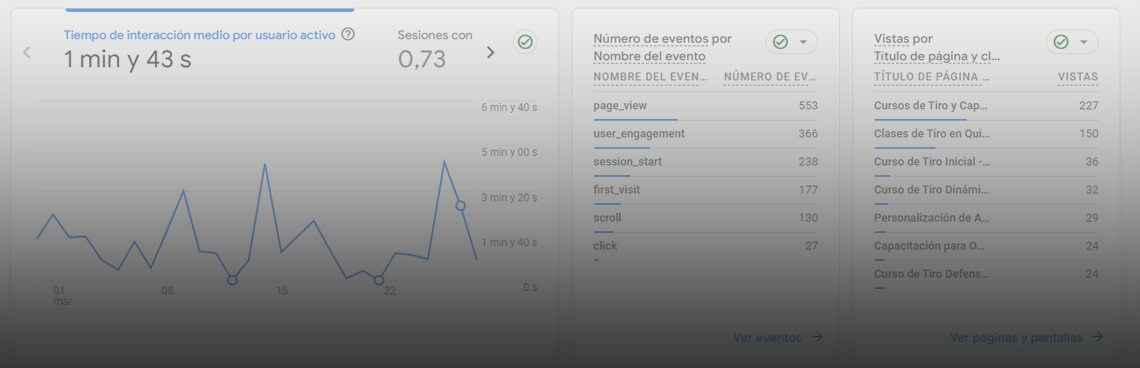Open dropdown arrow in Vistas card
Image resolution: width=1140 pixels, height=368 pixels.
[x=1084, y=42]
